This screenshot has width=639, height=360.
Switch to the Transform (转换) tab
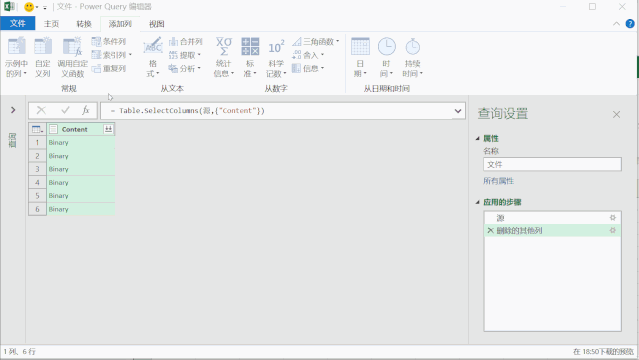pyautogui.click(x=84, y=24)
